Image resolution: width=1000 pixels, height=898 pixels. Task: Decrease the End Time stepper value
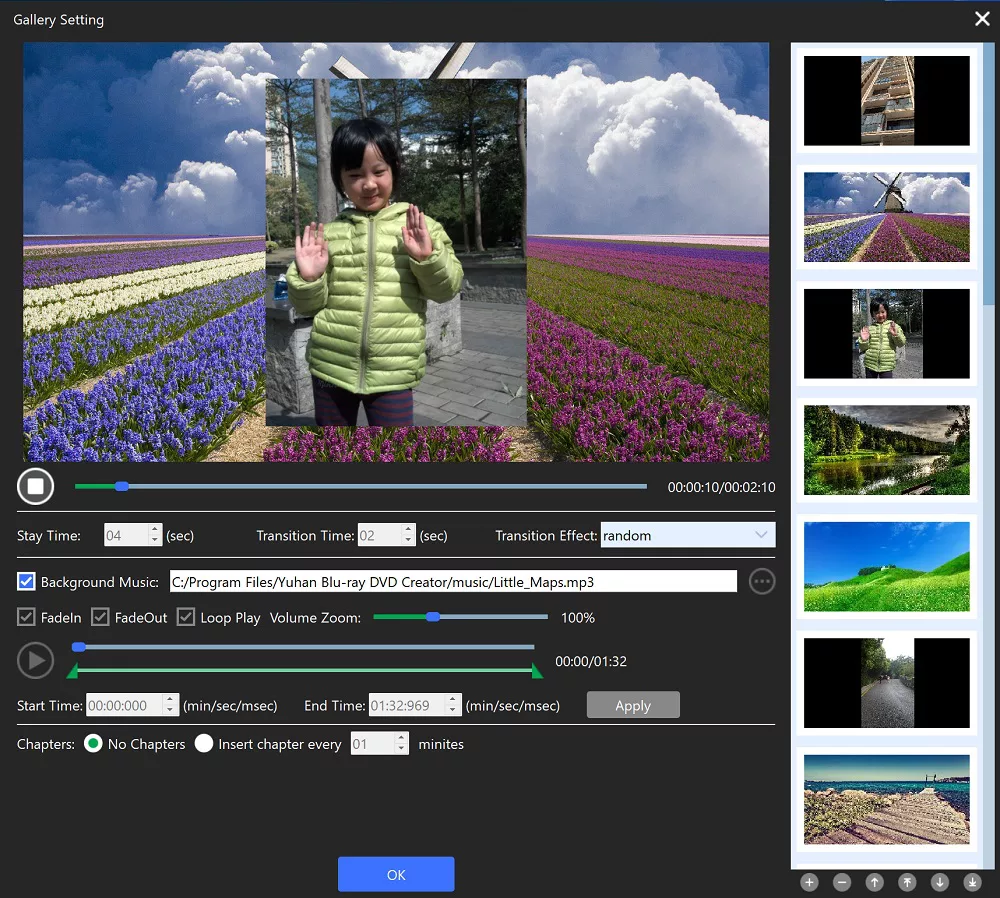pyautogui.click(x=453, y=711)
